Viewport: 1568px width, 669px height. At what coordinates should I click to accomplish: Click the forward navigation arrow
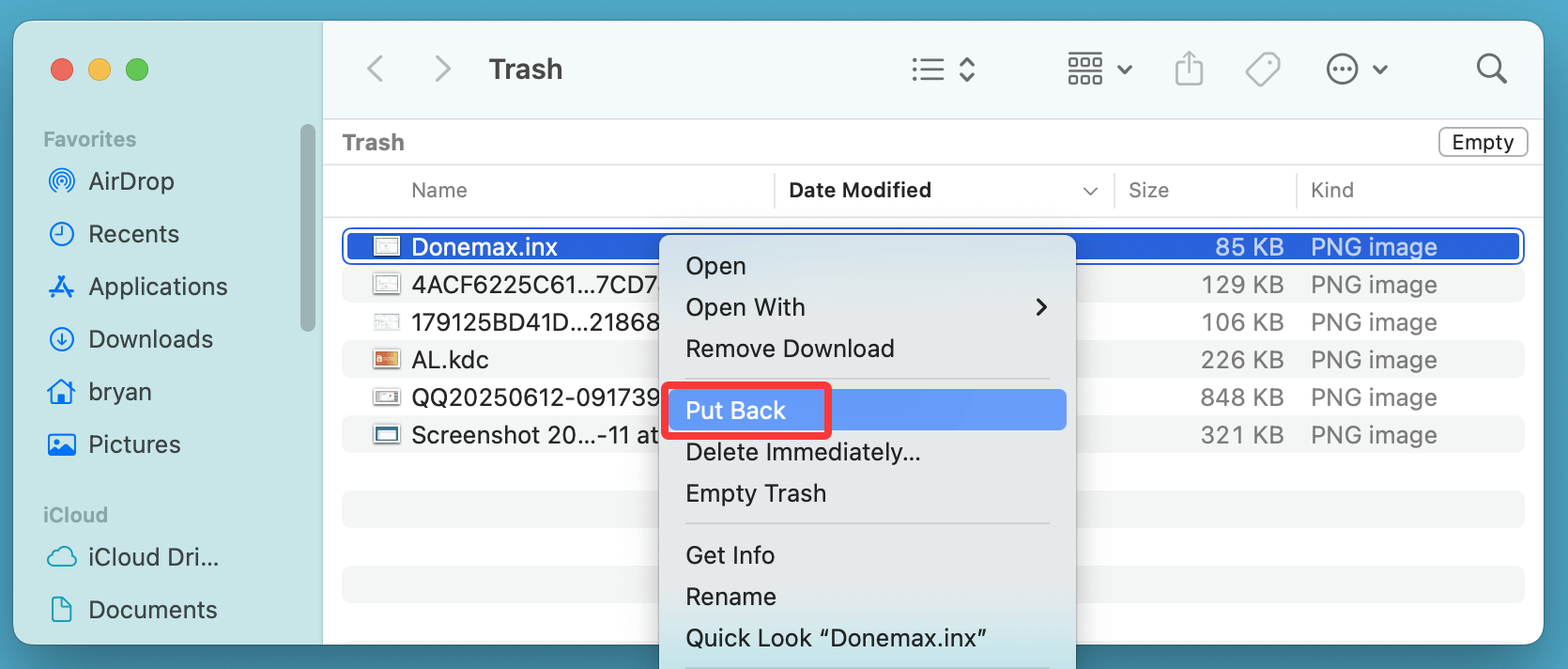click(x=442, y=69)
